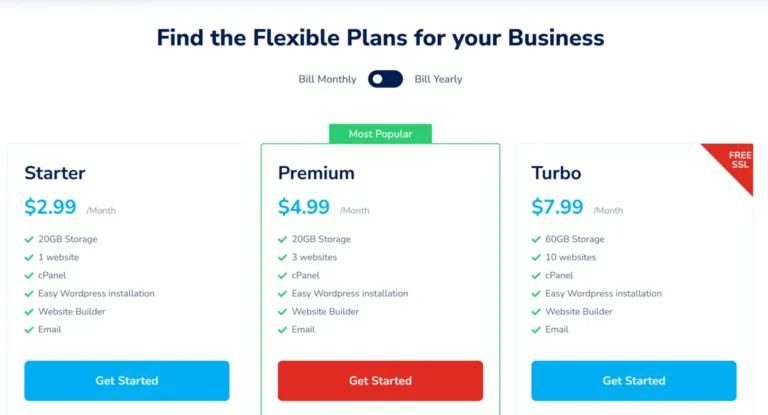
Task: Click the Premium $4.99 price
Action: (304, 207)
